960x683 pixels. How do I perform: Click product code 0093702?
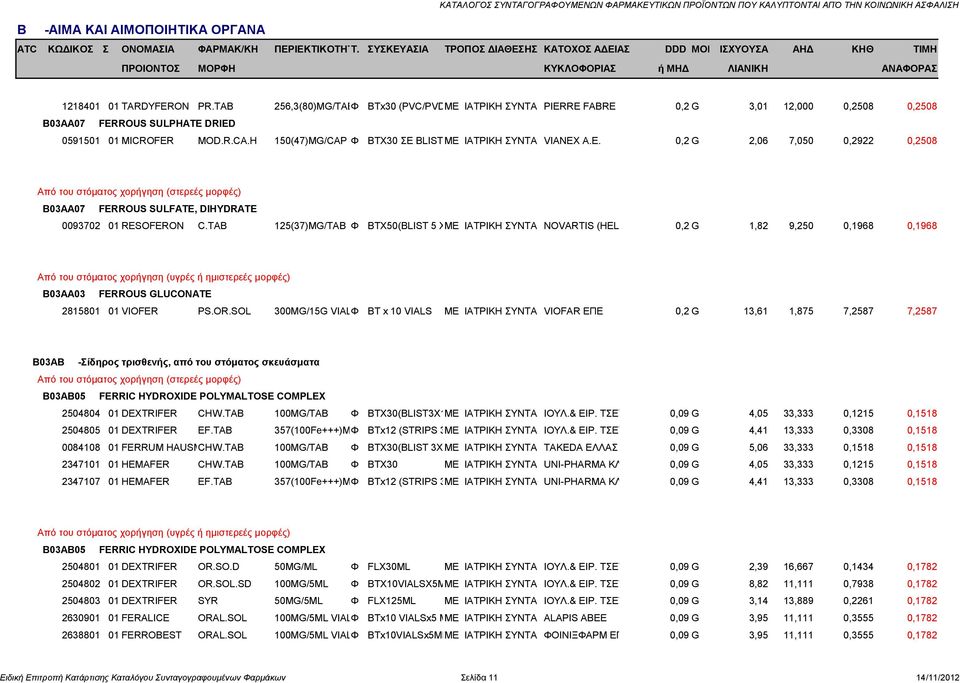pos(80,226)
